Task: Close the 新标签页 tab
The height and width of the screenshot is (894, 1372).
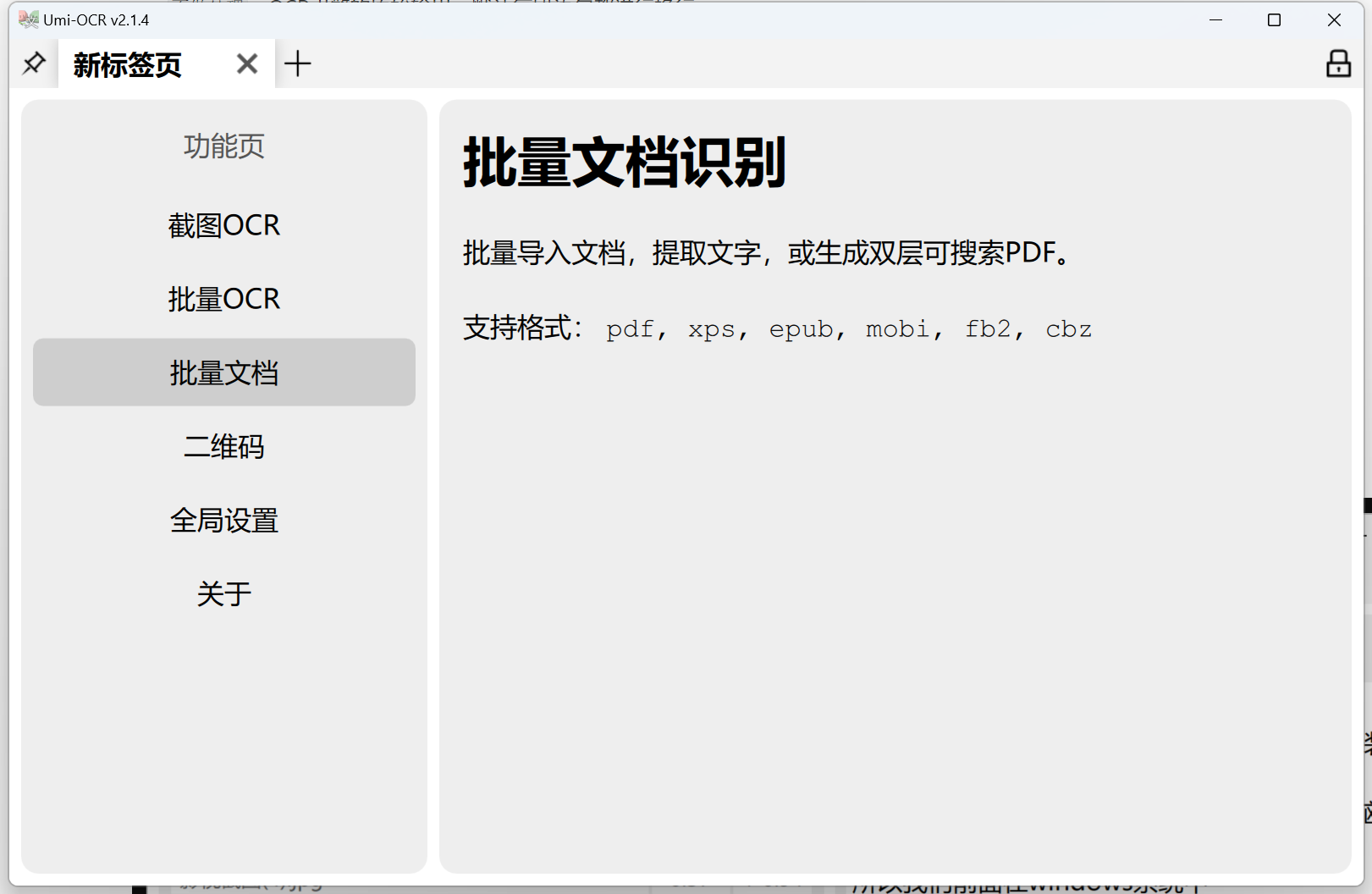Action: (247, 63)
